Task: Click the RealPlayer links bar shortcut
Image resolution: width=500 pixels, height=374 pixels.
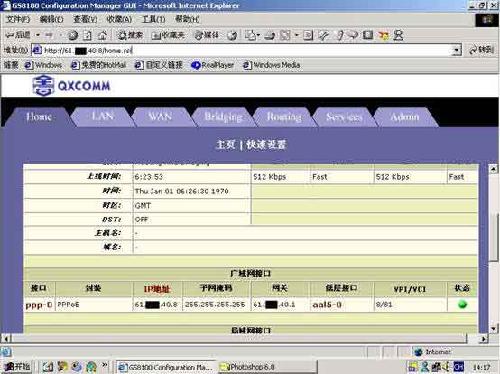Action: tap(213, 65)
